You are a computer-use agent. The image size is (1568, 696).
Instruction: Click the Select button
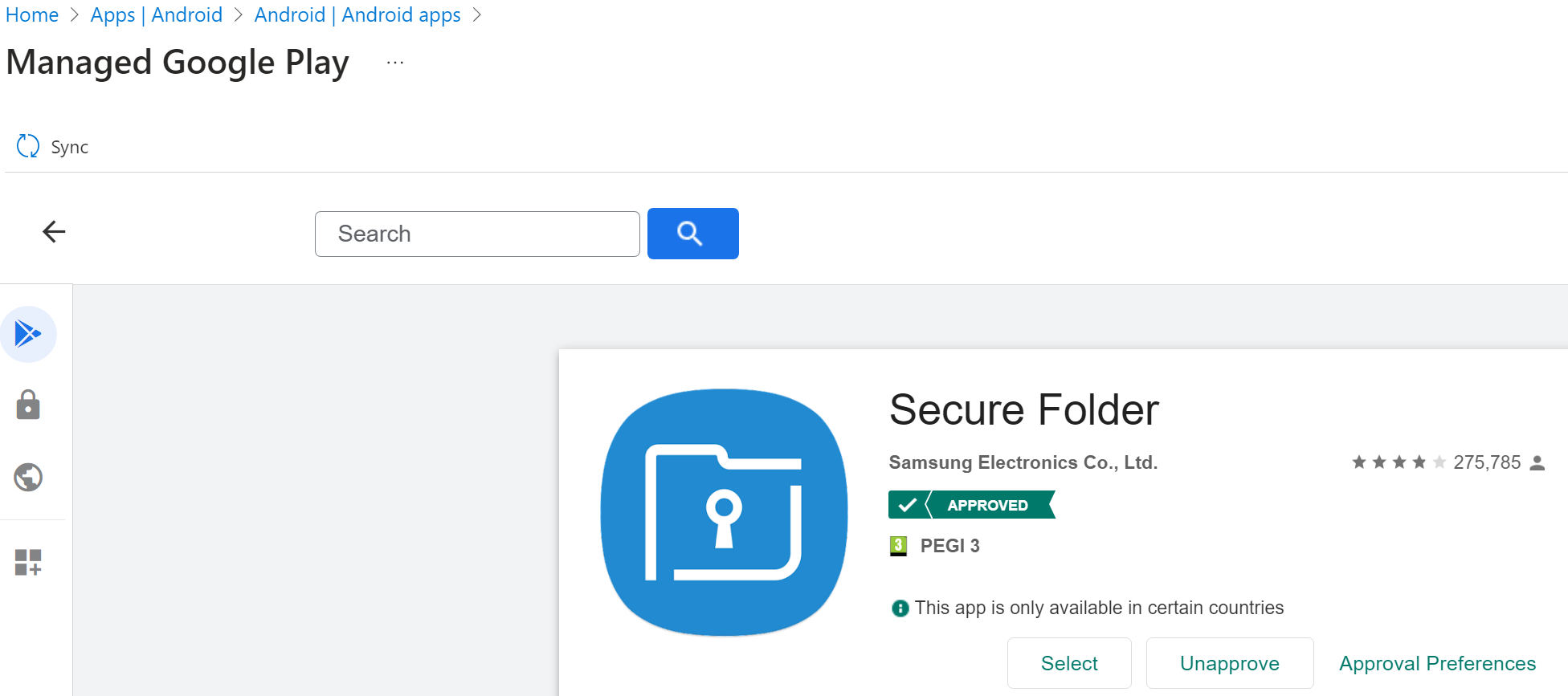(1069, 663)
